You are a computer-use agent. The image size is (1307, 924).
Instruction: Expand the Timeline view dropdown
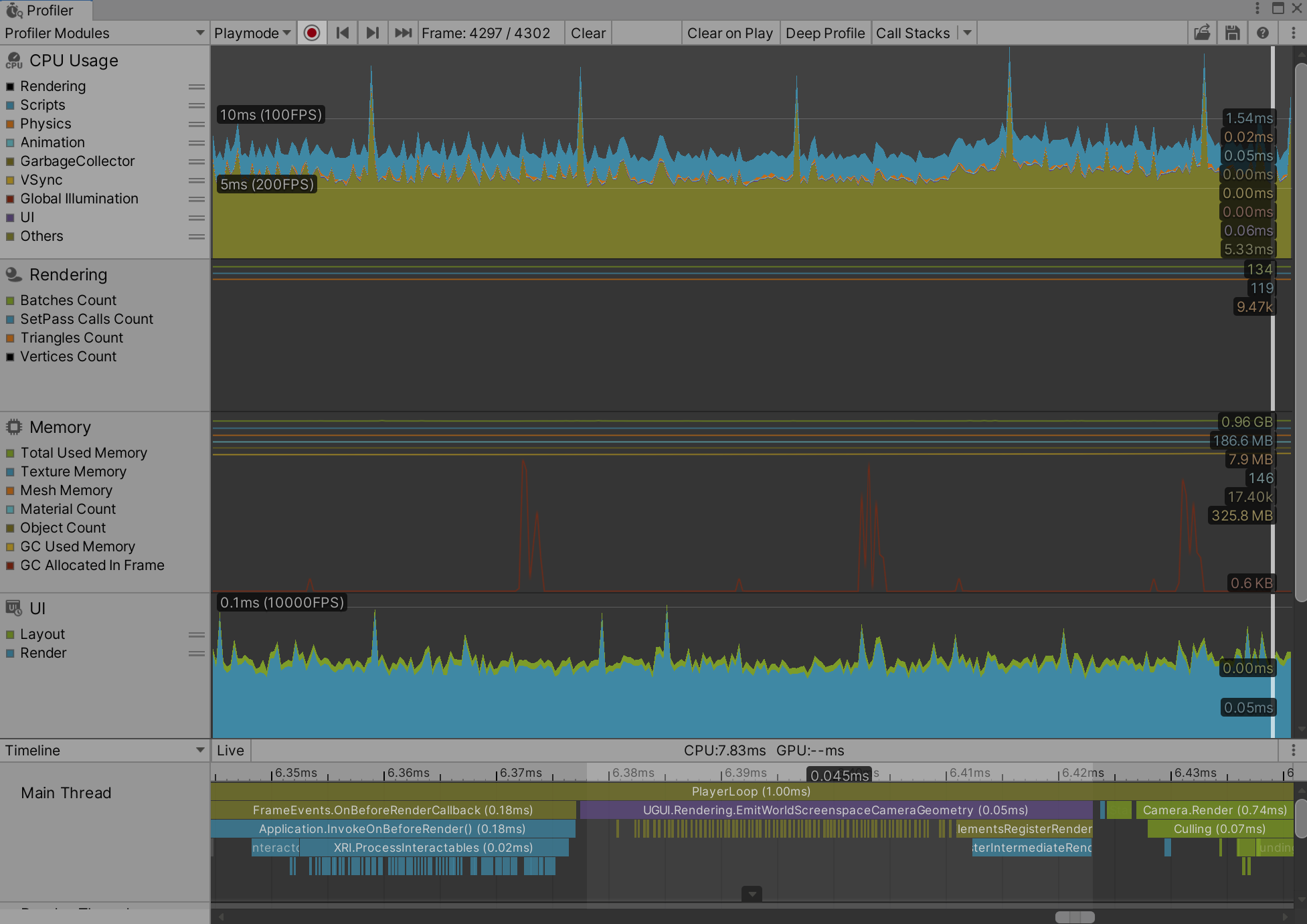104,750
